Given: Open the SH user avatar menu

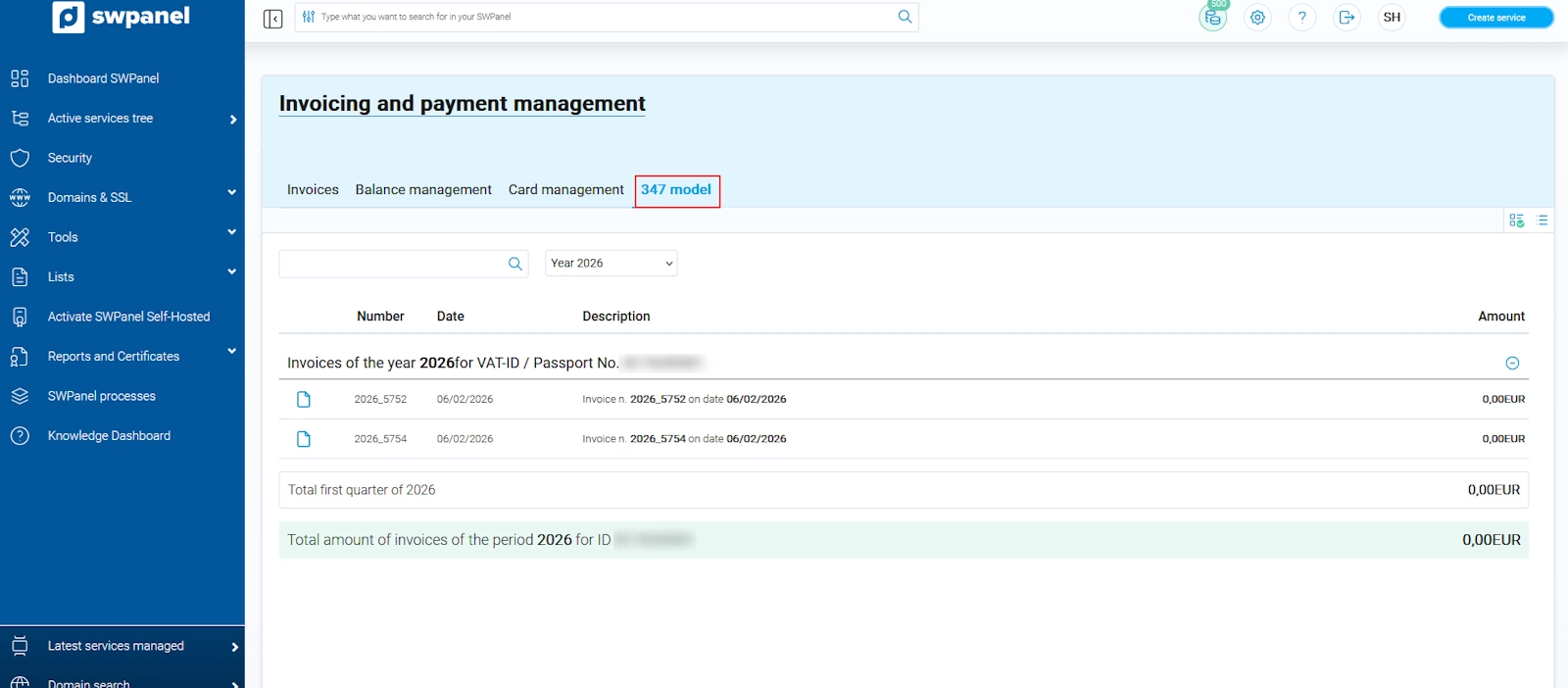Looking at the screenshot, I should click(x=1392, y=18).
